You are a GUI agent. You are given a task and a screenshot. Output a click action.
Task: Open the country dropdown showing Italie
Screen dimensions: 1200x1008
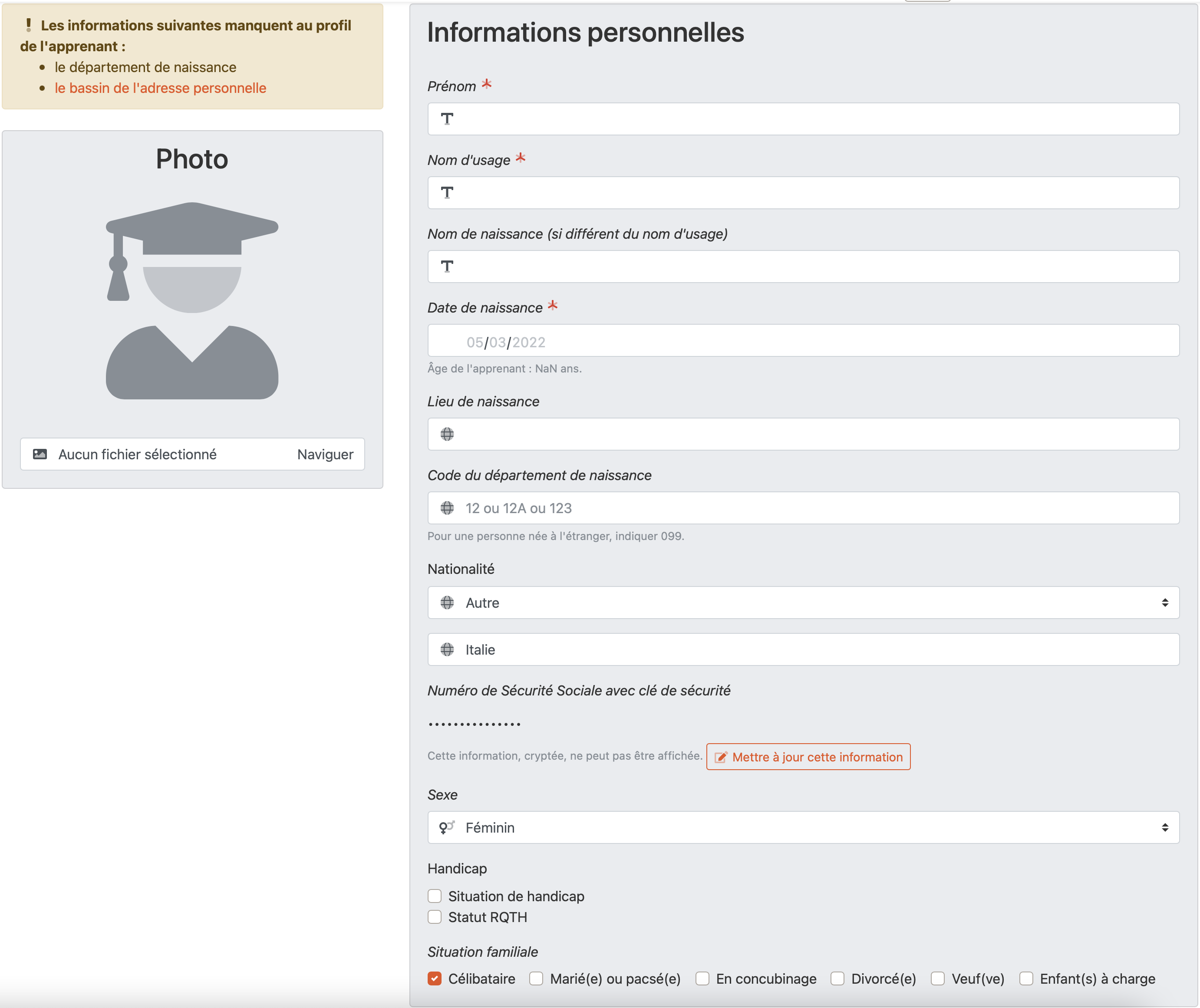pos(800,650)
